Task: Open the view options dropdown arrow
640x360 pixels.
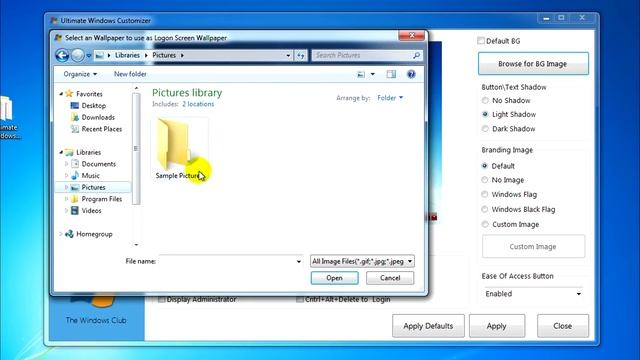Action: pyautogui.click(x=373, y=74)
